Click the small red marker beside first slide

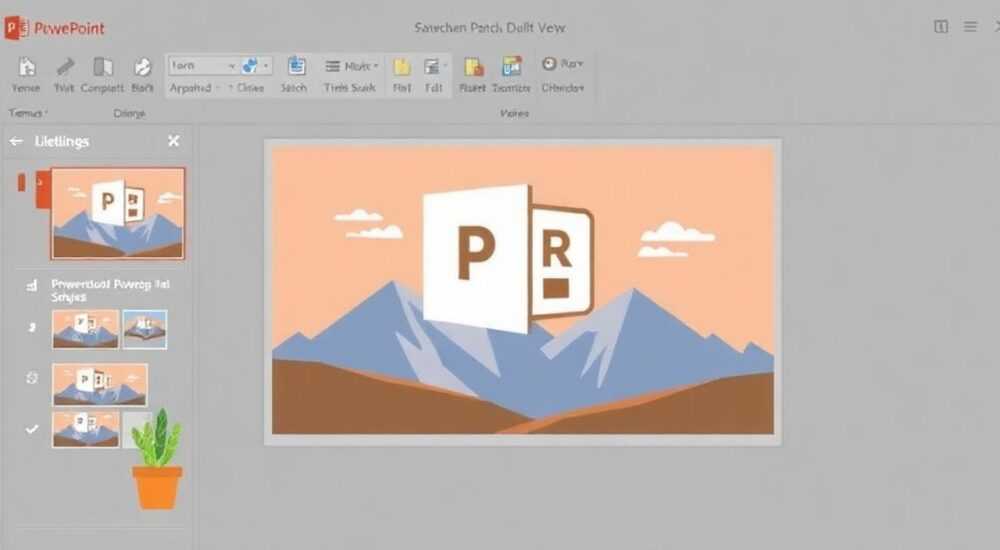(x=21, y=182)
